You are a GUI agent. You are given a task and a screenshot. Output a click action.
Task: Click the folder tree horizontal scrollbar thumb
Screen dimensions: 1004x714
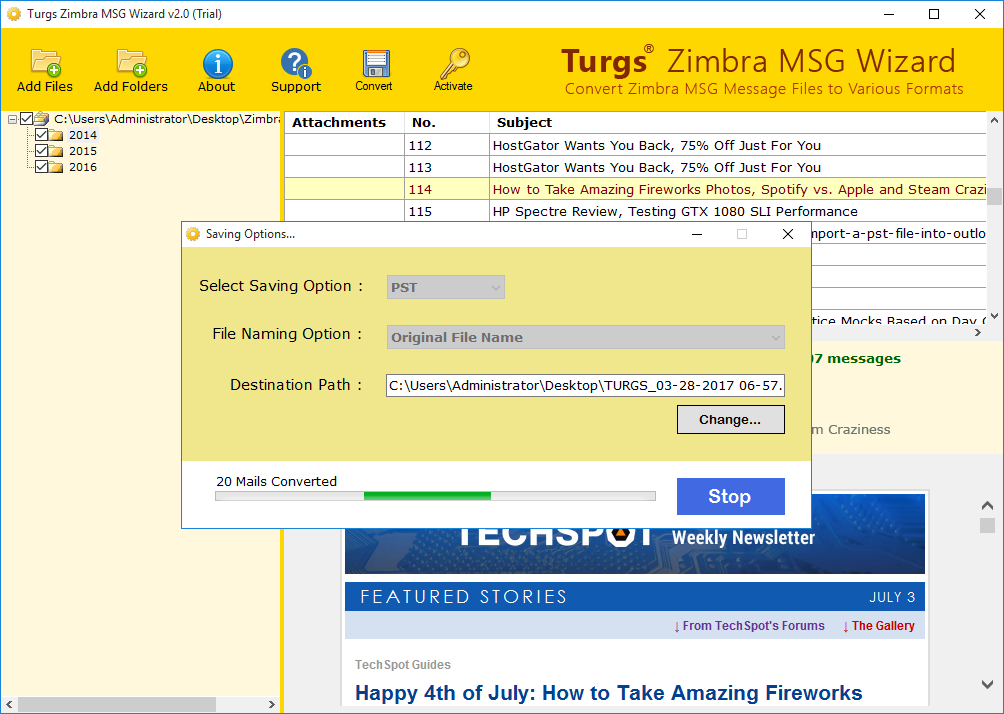pyautogui.click(x=117, y=704)
